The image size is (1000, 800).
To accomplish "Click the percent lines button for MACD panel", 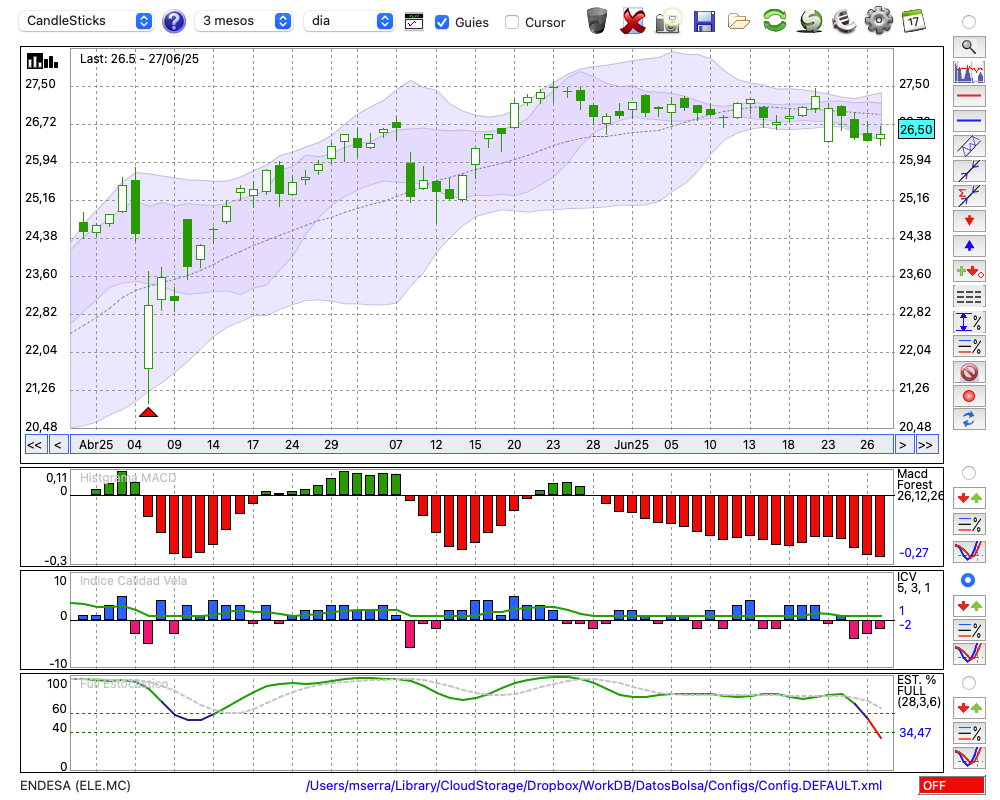I will pyautogui.click(x=969, y=524).
